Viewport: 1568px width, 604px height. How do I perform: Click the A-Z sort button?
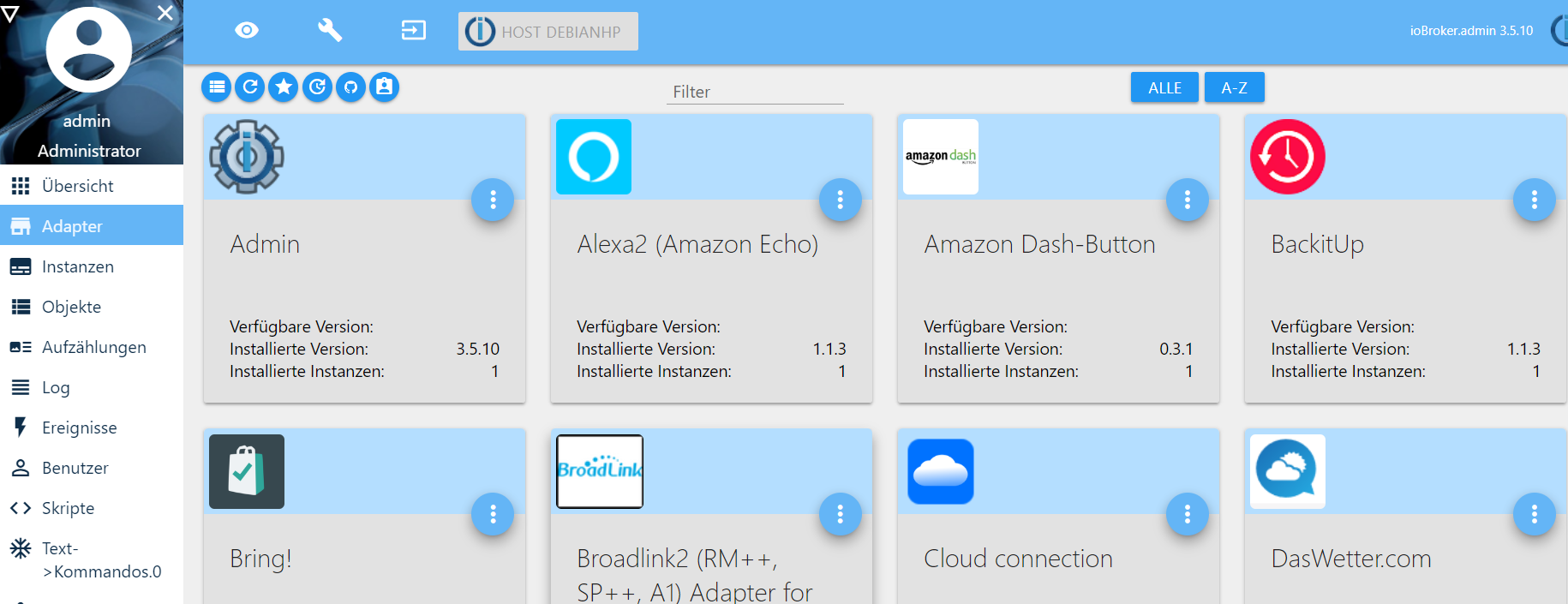(x=1234, y=87)
